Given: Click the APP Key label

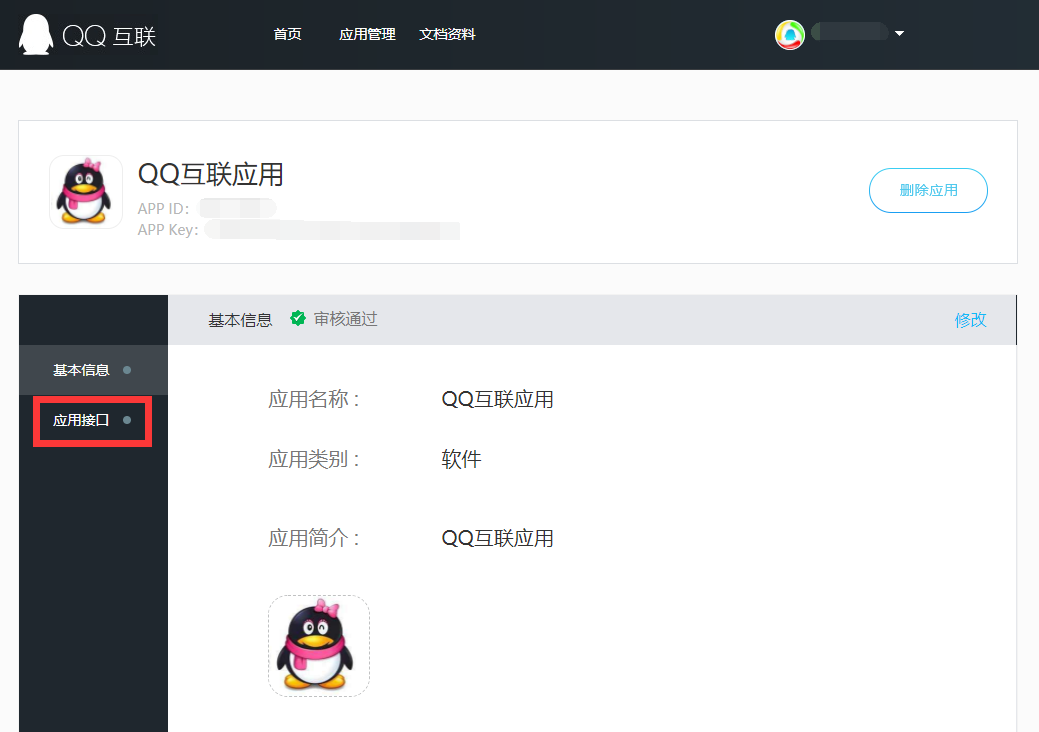Looking at the screenshot, I should (x=168, y=230).
